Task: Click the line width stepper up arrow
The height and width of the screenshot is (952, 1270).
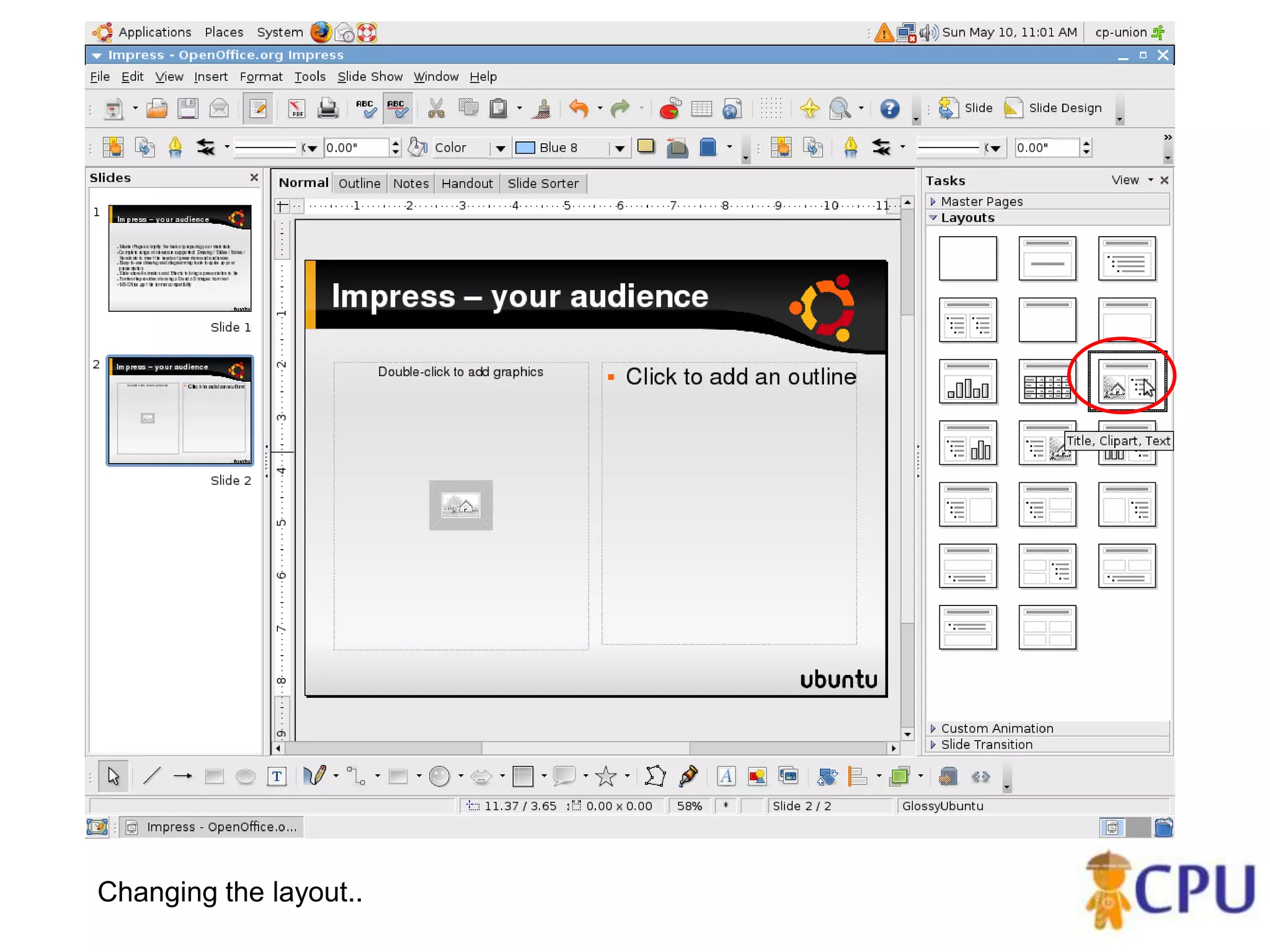Action: 396,143
